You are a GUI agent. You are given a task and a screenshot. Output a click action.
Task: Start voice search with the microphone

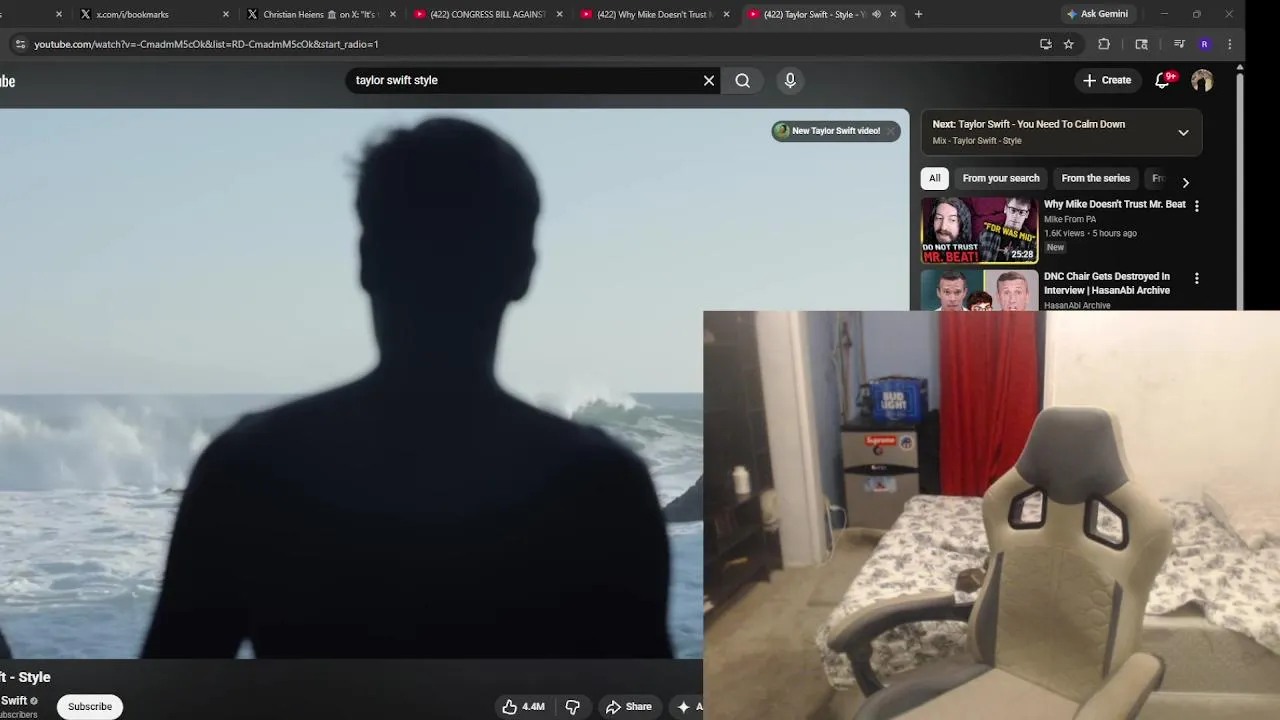pos(790,80)
